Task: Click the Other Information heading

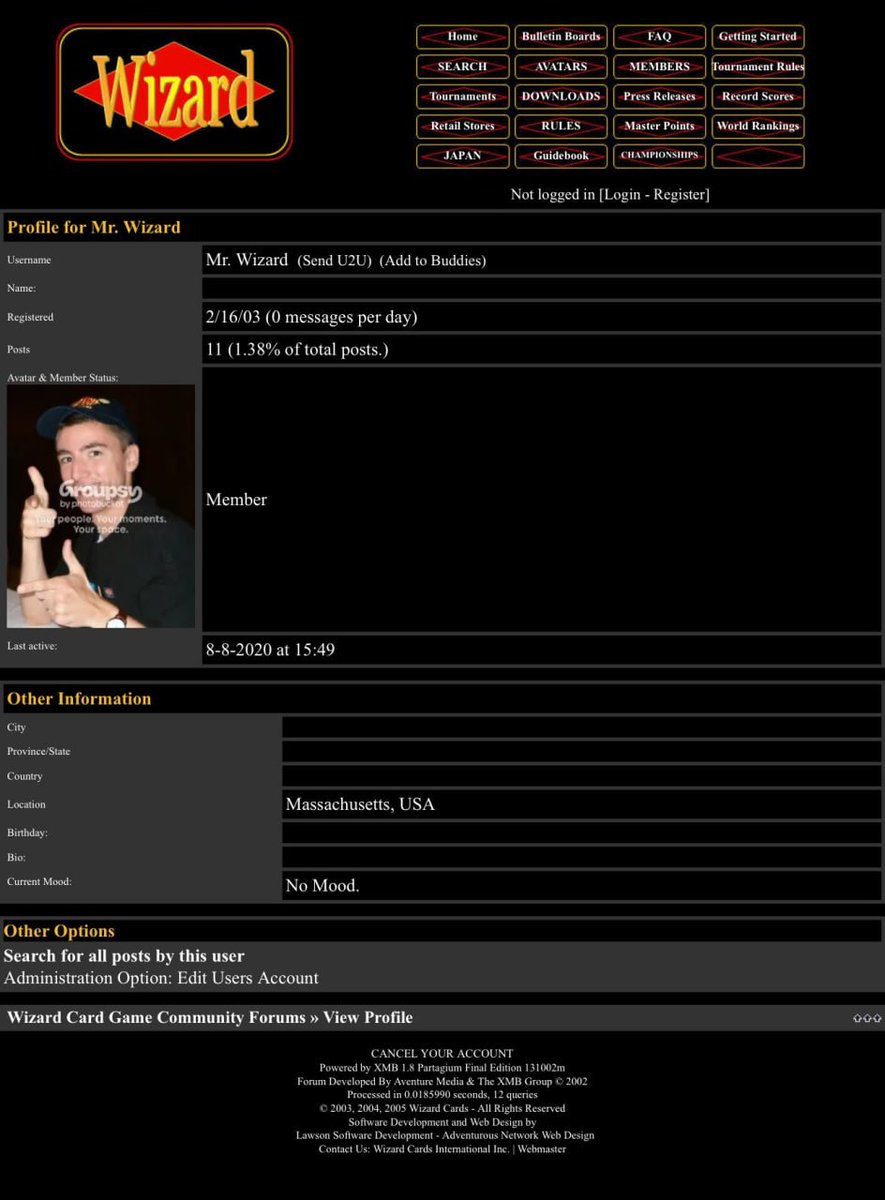Action: pos(79,699)
